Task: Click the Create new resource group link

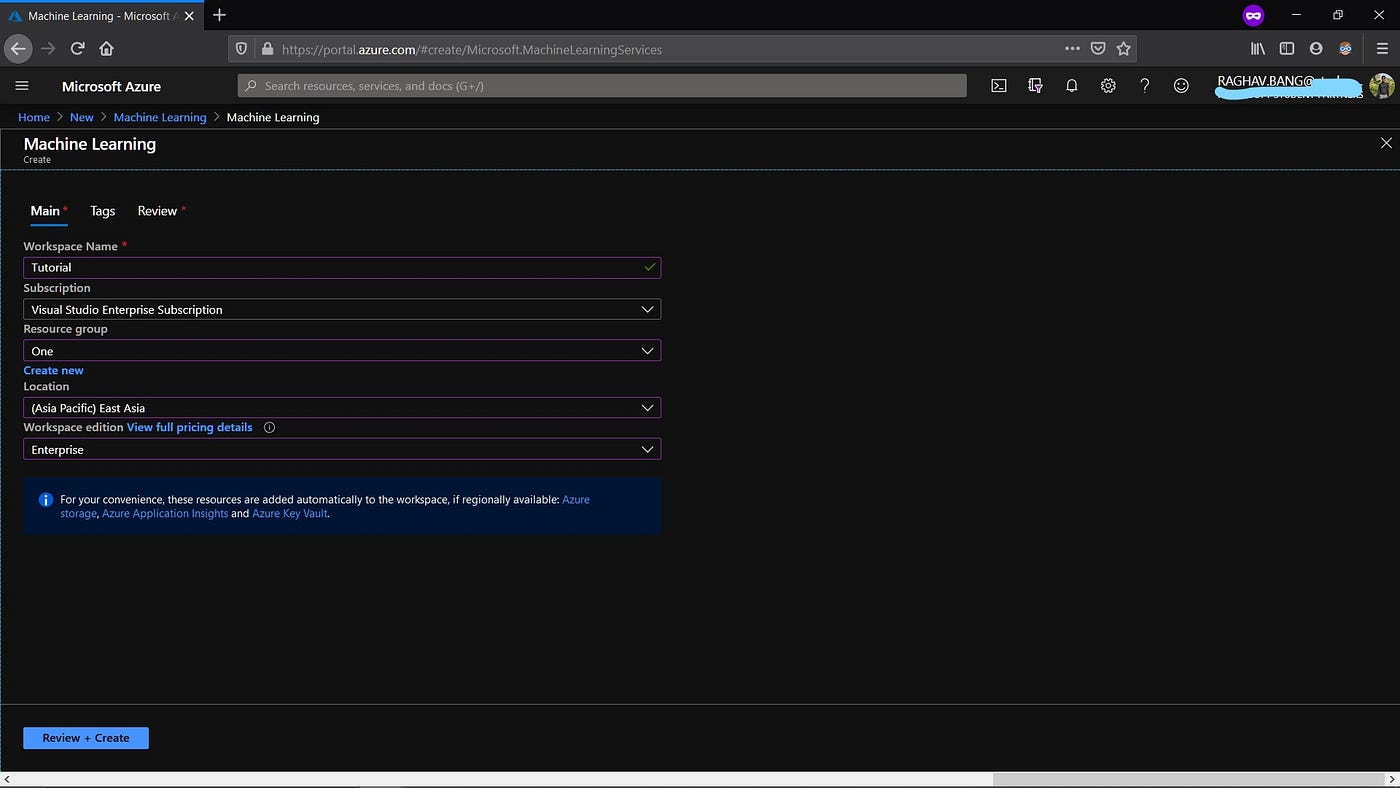Action: point(53,370)
